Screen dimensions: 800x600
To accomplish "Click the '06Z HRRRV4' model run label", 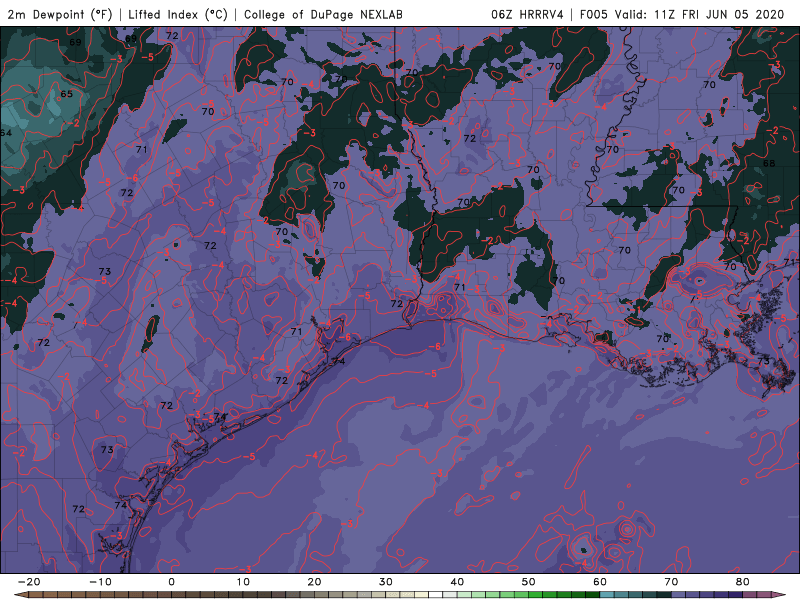I will click(527, 14).
